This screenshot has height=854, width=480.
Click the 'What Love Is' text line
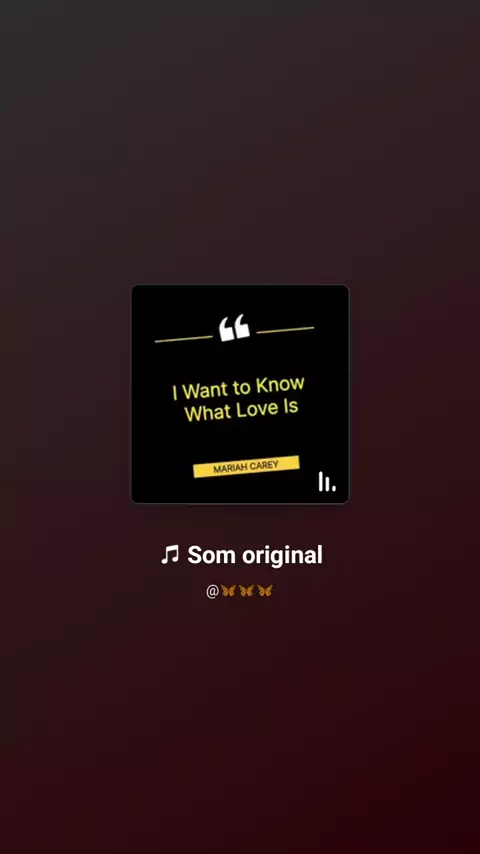pyautogui.click(x=241, y=410)
